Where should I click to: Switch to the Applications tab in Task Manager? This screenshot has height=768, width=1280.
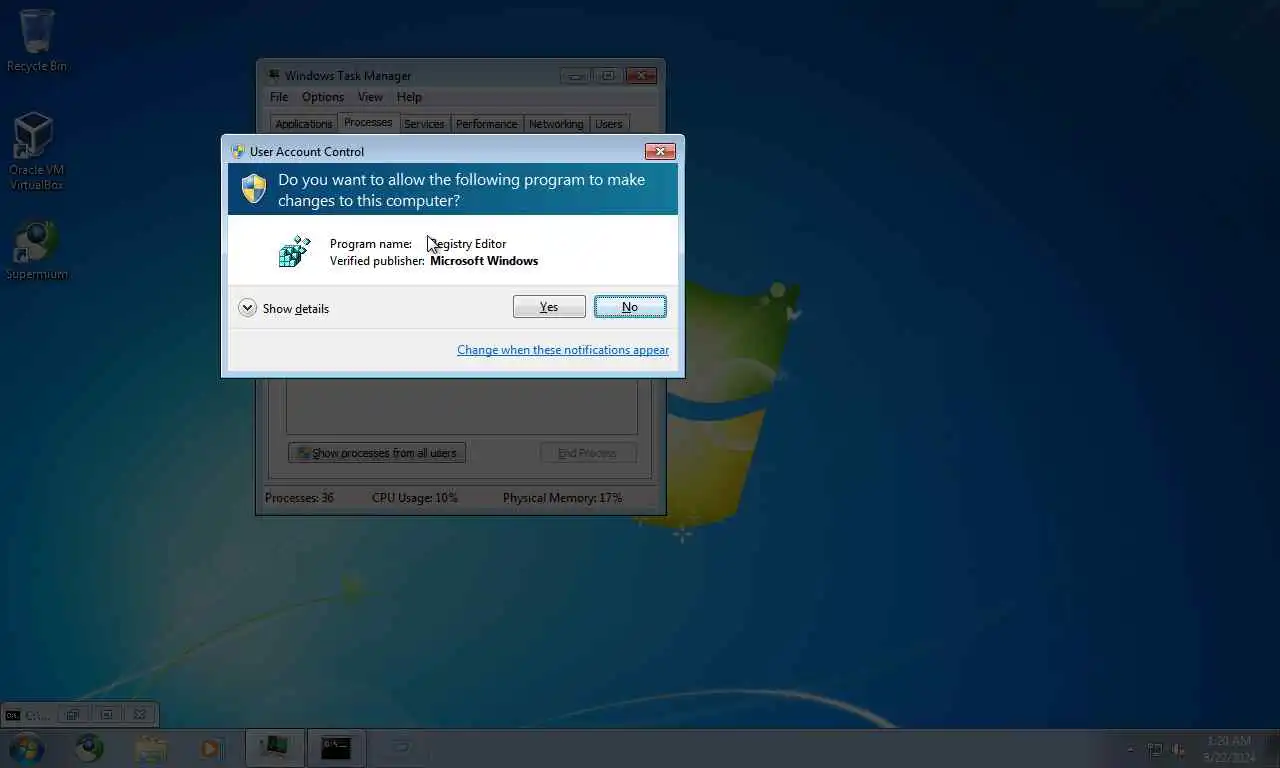[x=303, y=124]
